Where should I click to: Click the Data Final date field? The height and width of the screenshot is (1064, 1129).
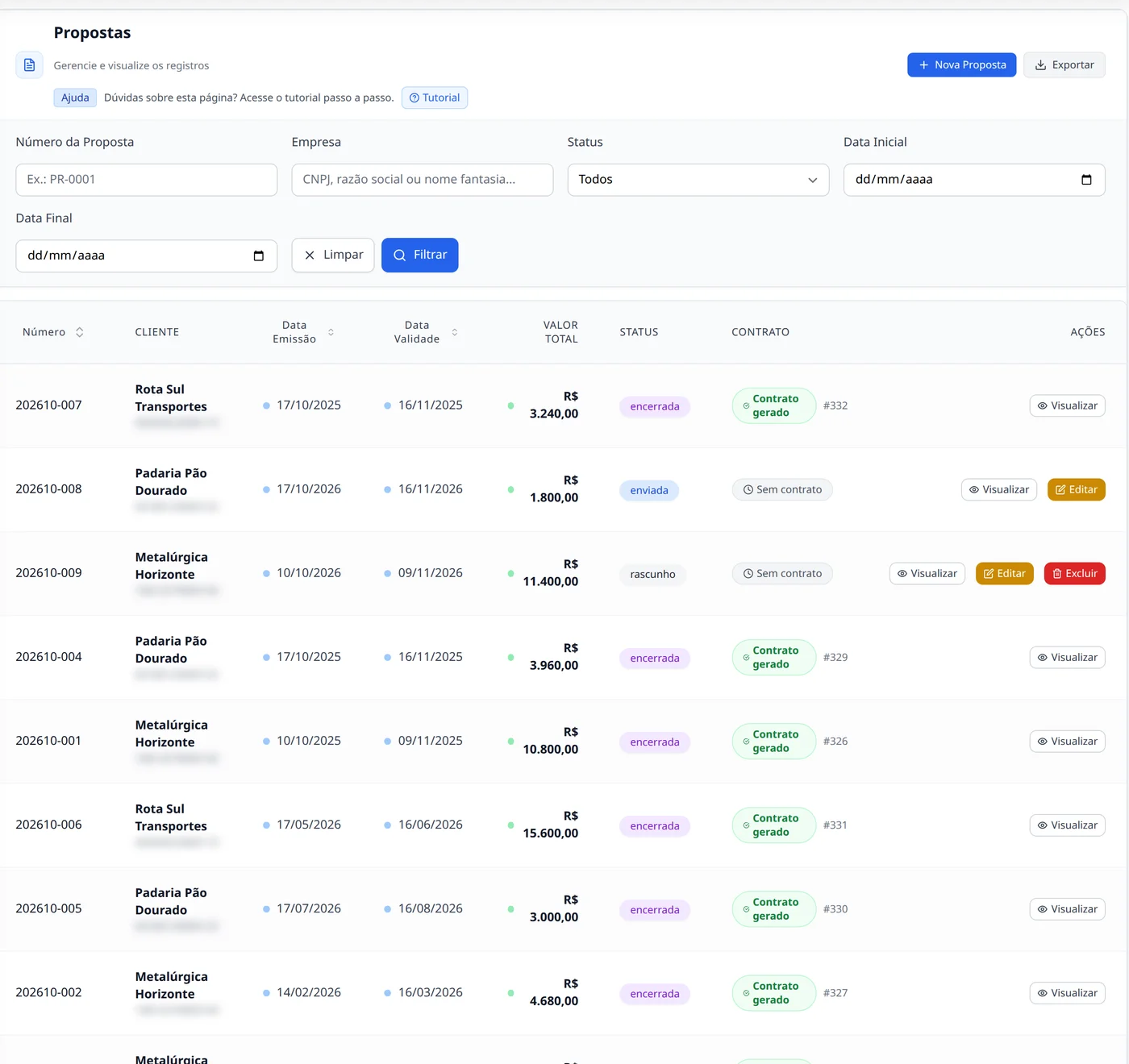coord(147,256)
